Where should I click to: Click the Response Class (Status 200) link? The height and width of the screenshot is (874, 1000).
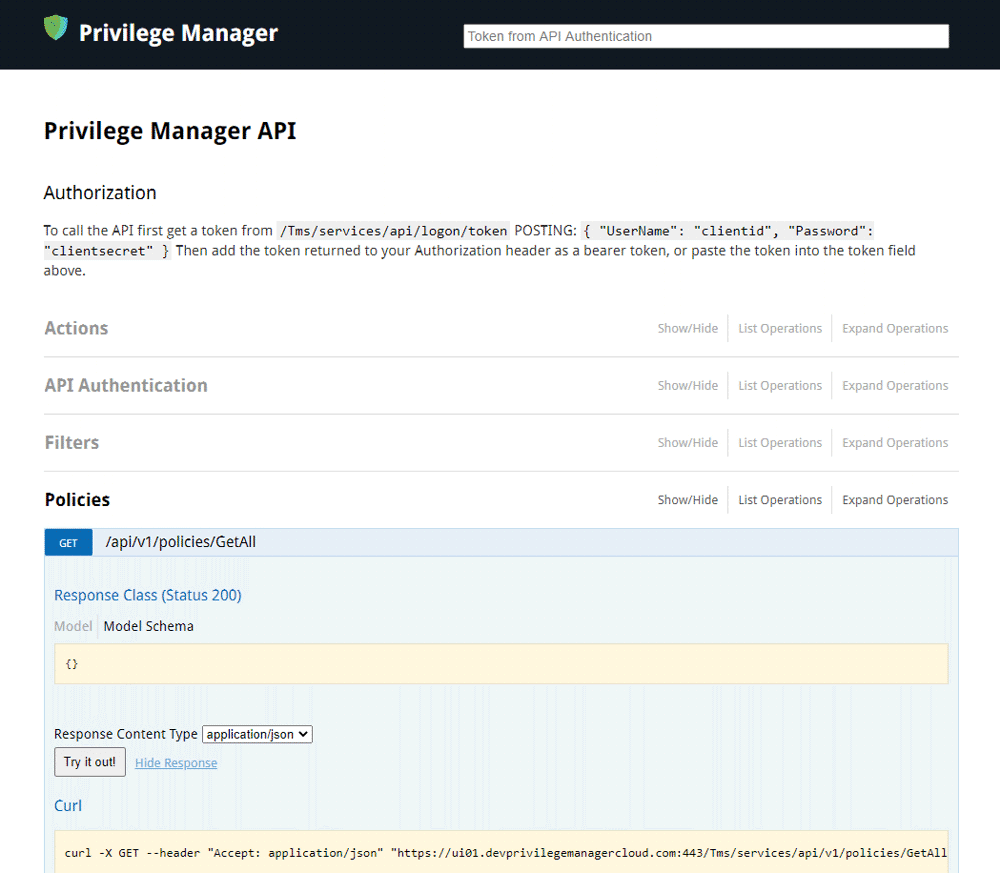pyautogui.click(x=147, y=594)
